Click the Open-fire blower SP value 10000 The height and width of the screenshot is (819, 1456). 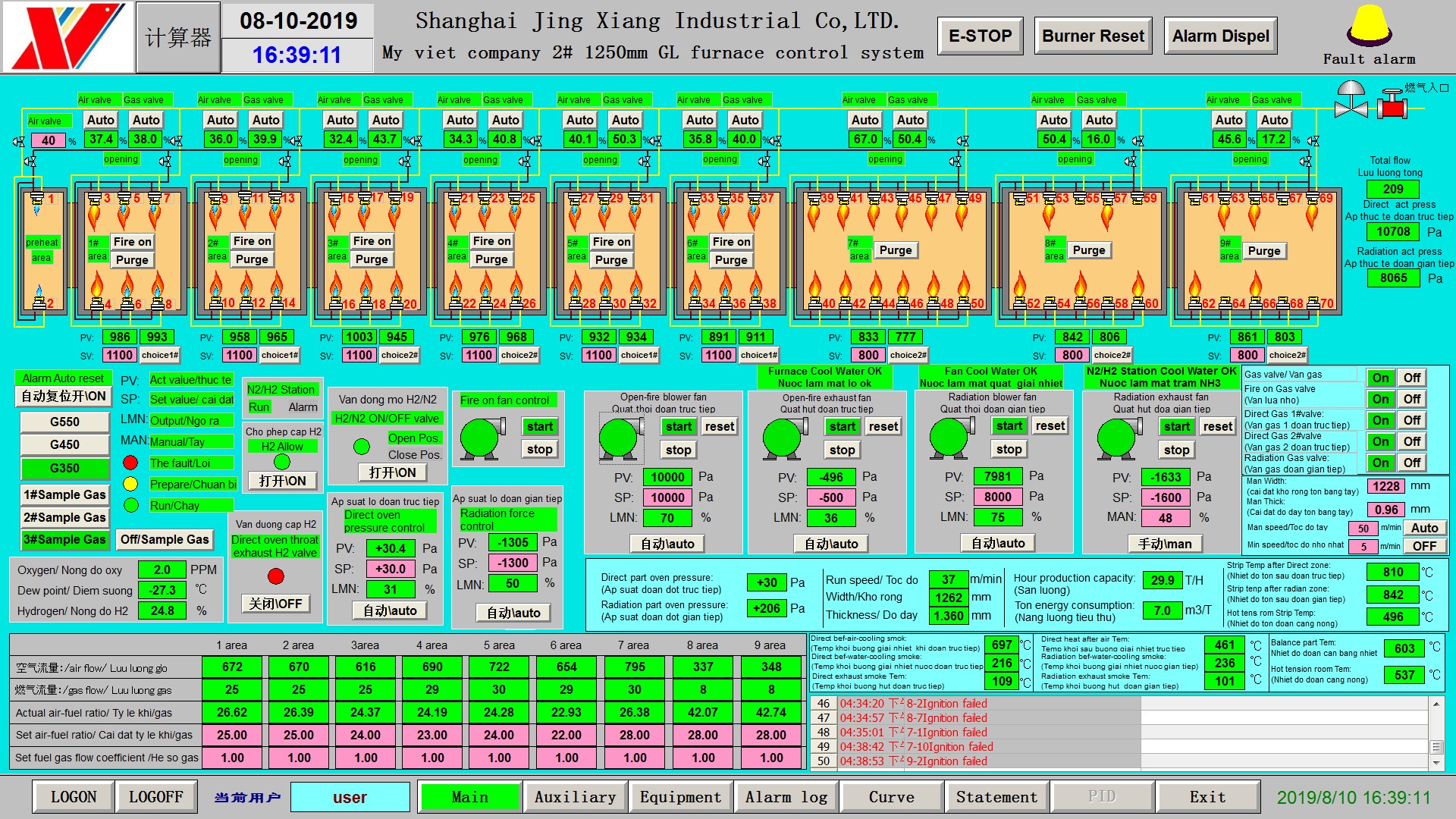pos(667,497)
